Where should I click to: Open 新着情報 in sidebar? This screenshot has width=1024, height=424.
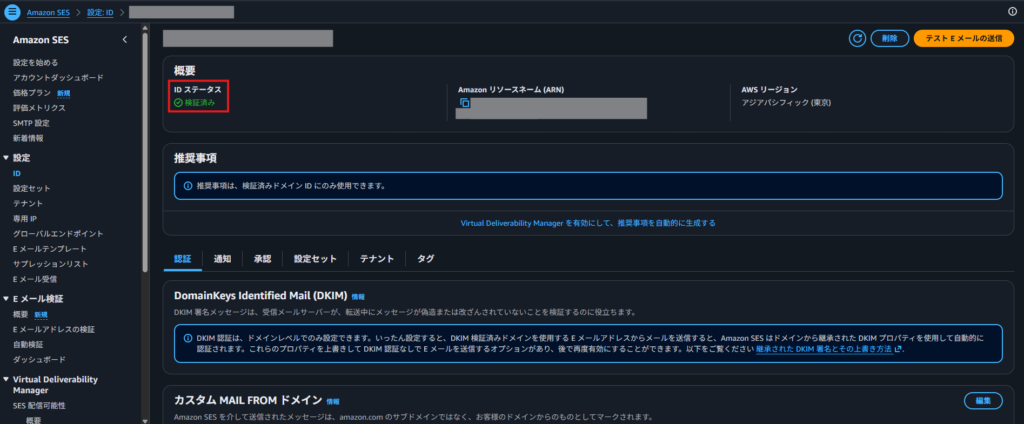pyautogui.click(x=28, y=138)
